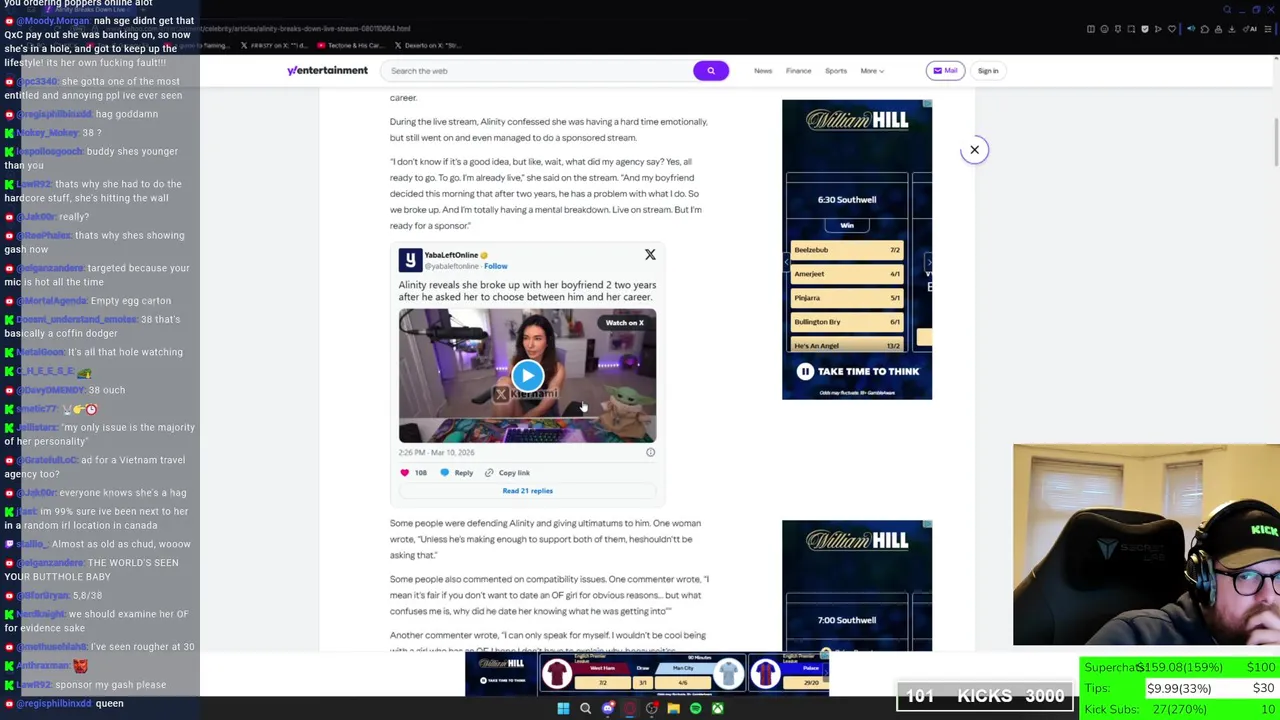Pause the William Hill ad animation
Image resolution: width=1280 pixels, height=720 pixels.
point(805,371)
